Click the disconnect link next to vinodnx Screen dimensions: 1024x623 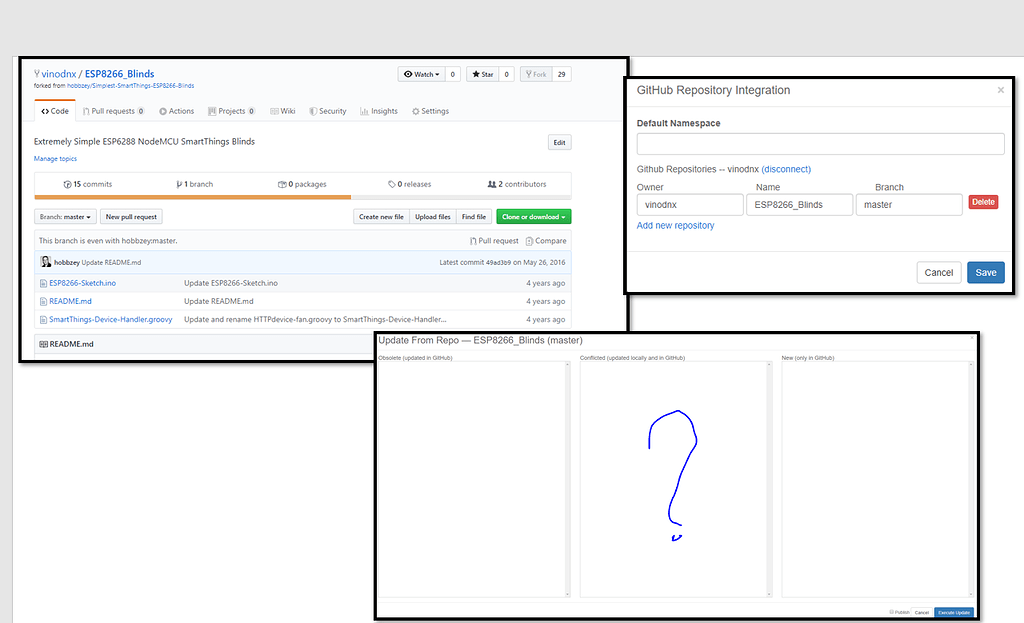[786, 169]
